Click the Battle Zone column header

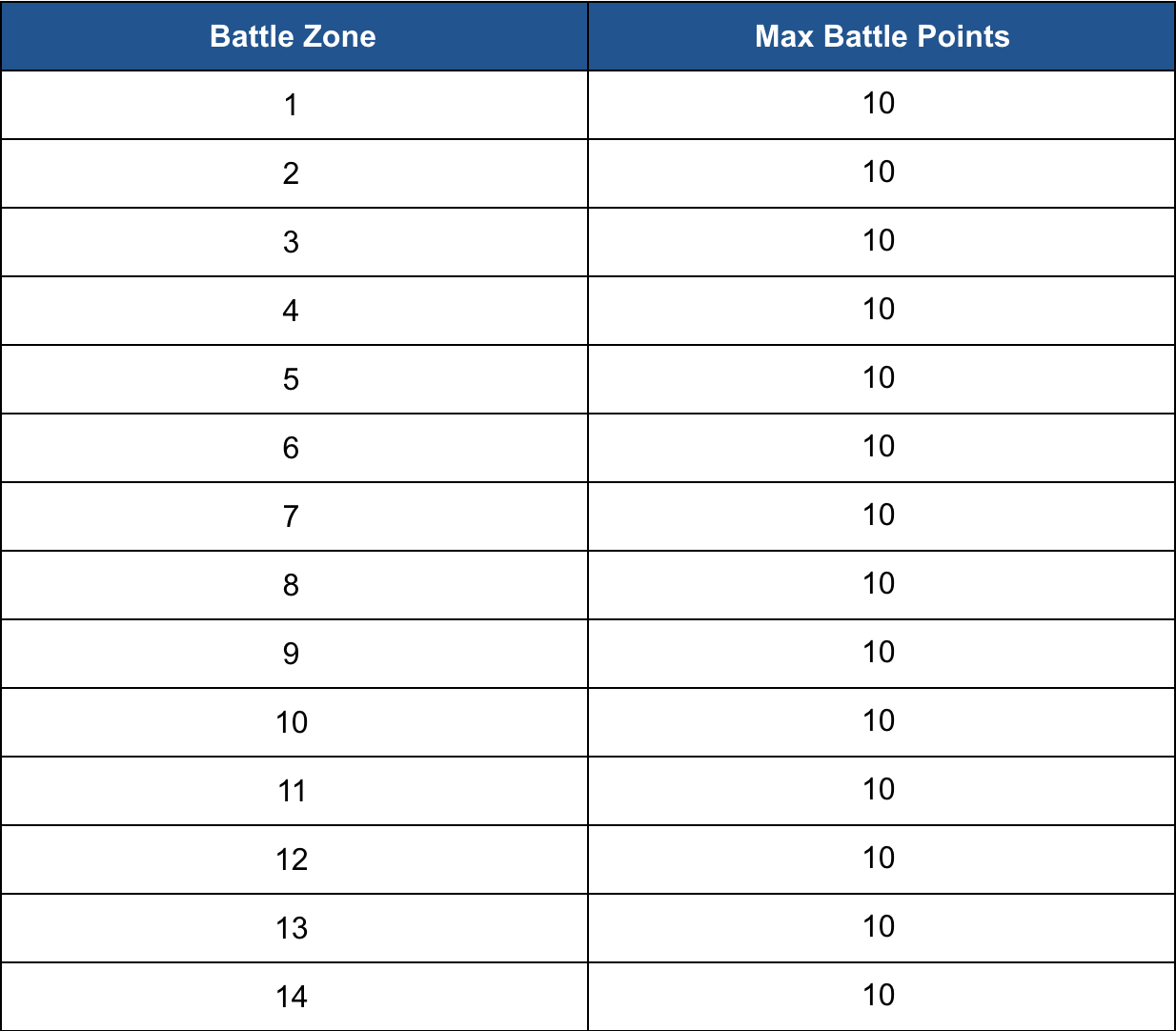click(x=294, y=36)
